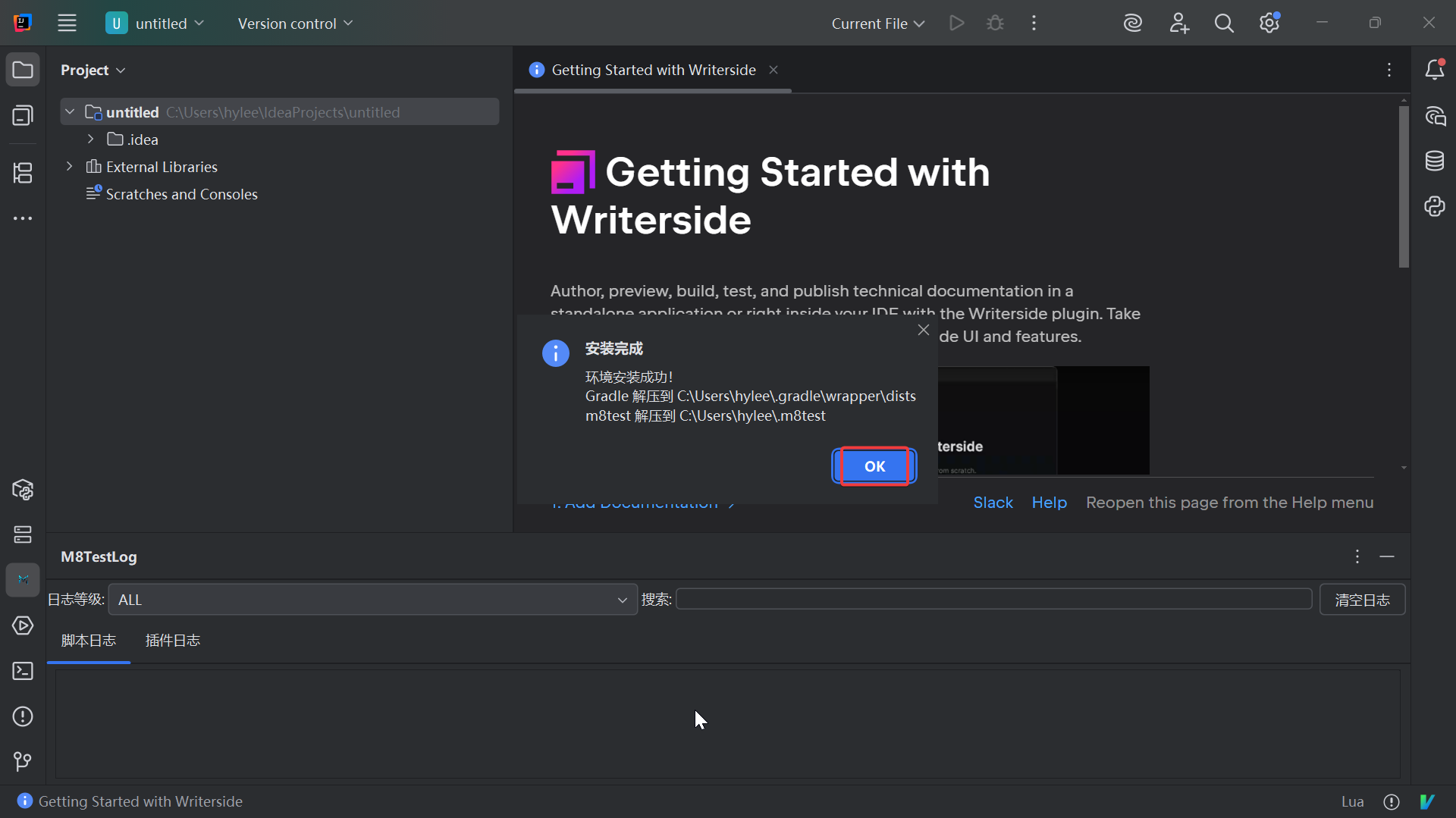1456x818 pixels.
Task: Click the 清空日志 button
Action: point(1362,600)
